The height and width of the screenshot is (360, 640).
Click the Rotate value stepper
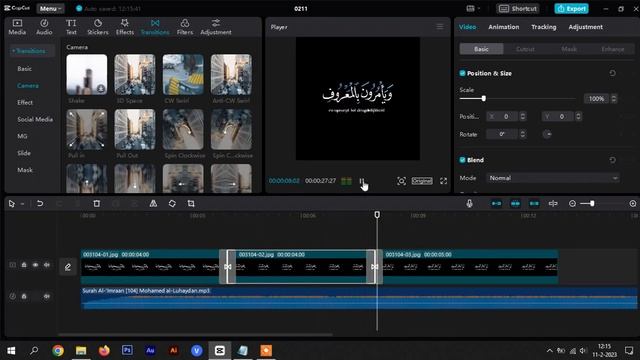[522, 134]
